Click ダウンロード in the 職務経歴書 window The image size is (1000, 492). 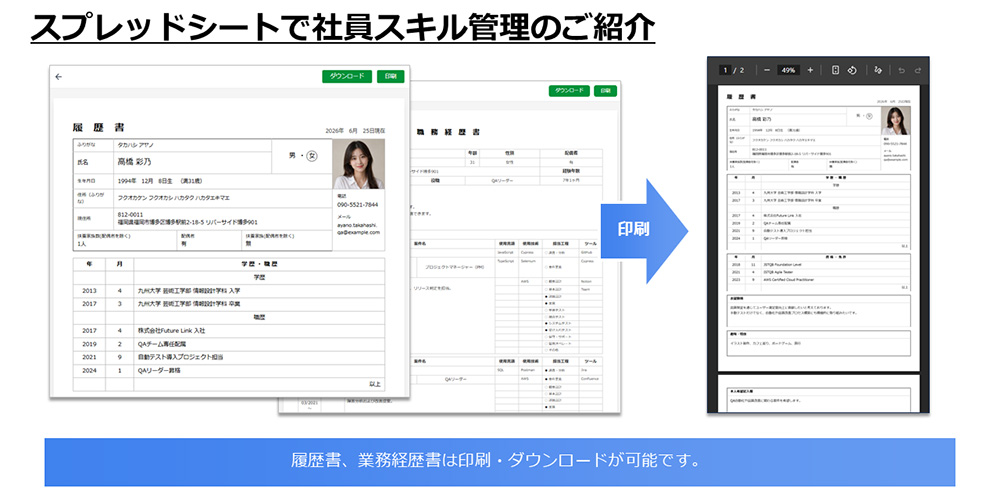click(569, 91)
